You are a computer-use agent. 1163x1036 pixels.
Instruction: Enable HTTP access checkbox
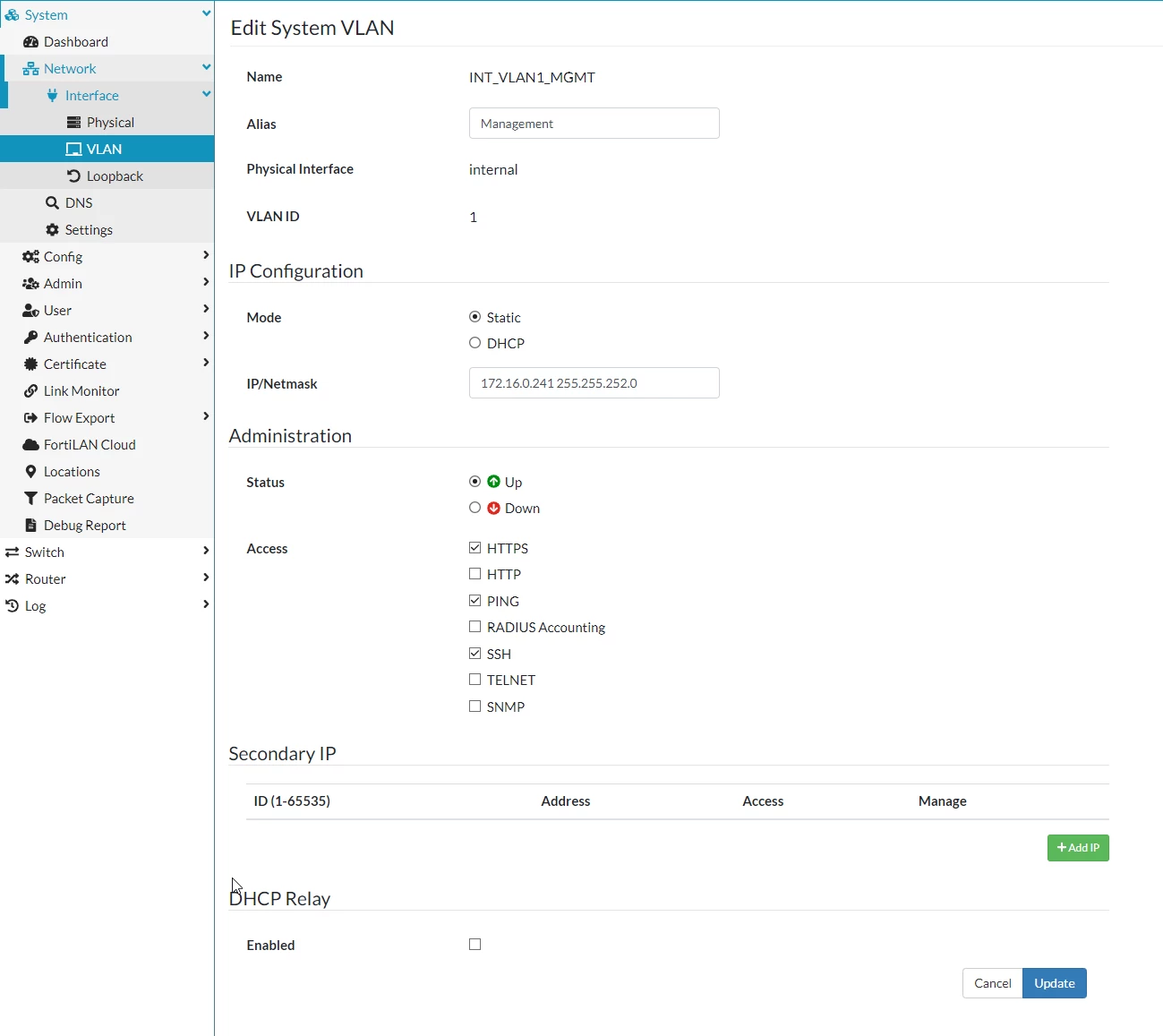(475, 574)
